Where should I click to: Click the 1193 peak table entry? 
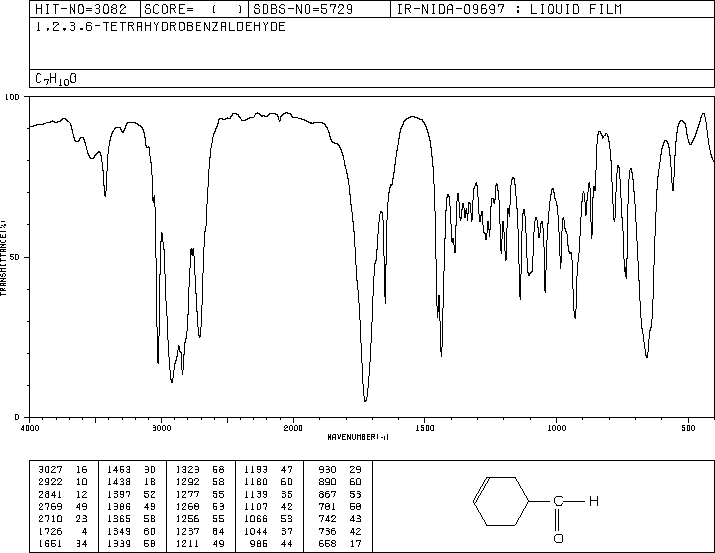(x=256, y=470)
